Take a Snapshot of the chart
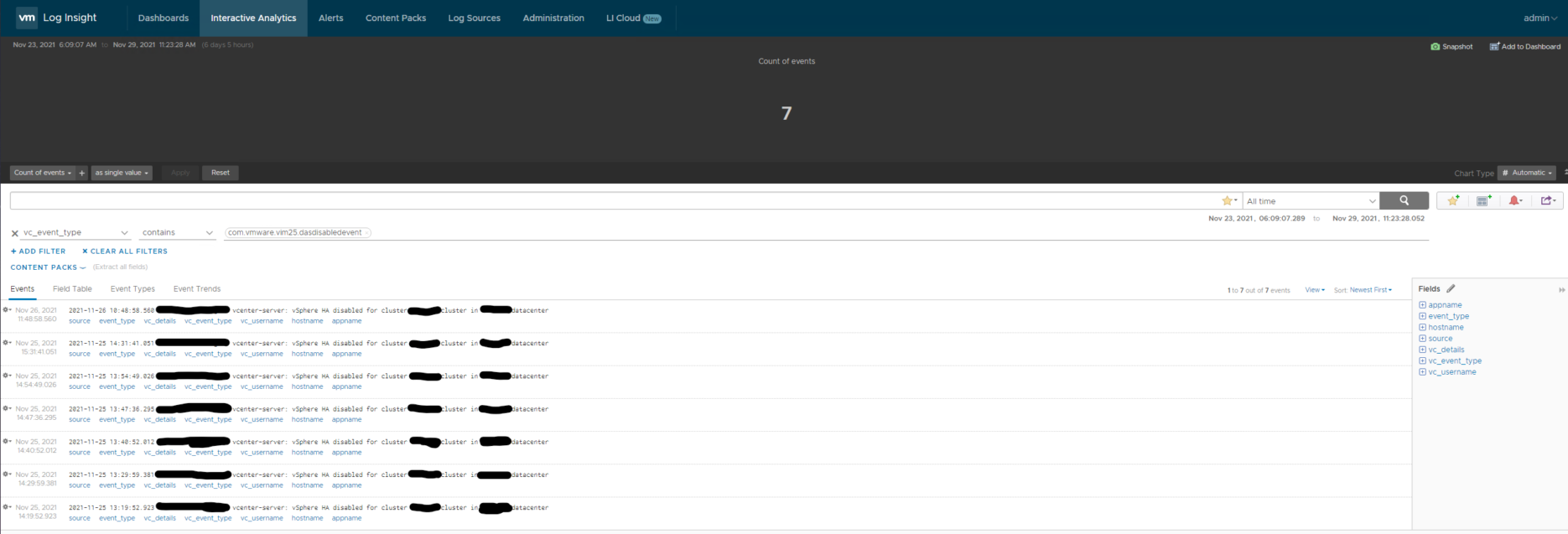Image resolution: width=1568 pixels, height=534 pixels. coord(1451,47)
